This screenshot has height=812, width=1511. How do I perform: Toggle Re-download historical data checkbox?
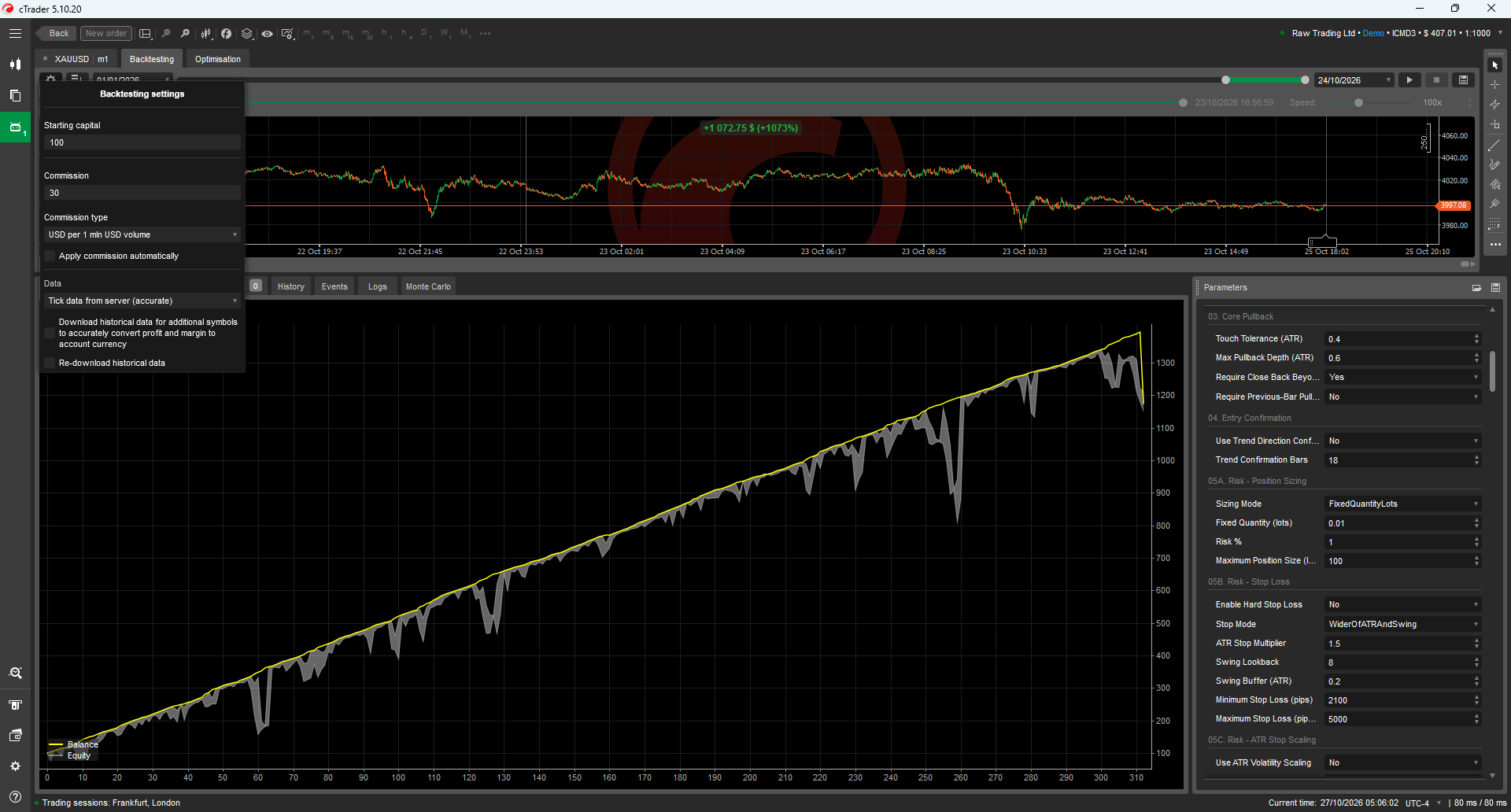(x=50, y=363)
